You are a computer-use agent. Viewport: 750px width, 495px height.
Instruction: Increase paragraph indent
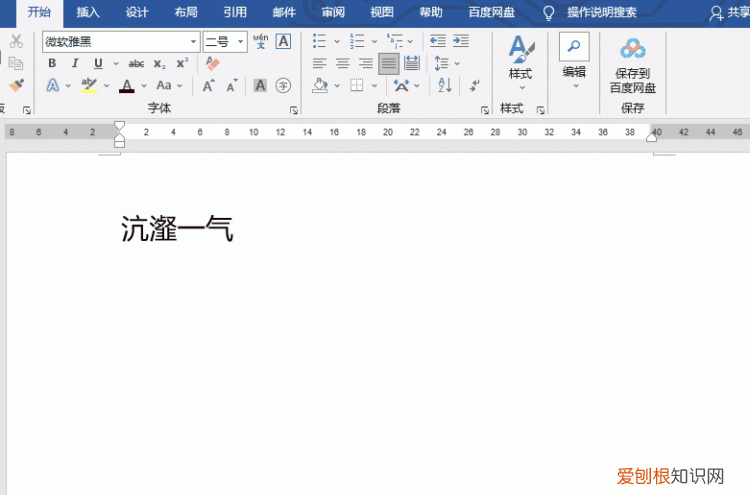461,41
